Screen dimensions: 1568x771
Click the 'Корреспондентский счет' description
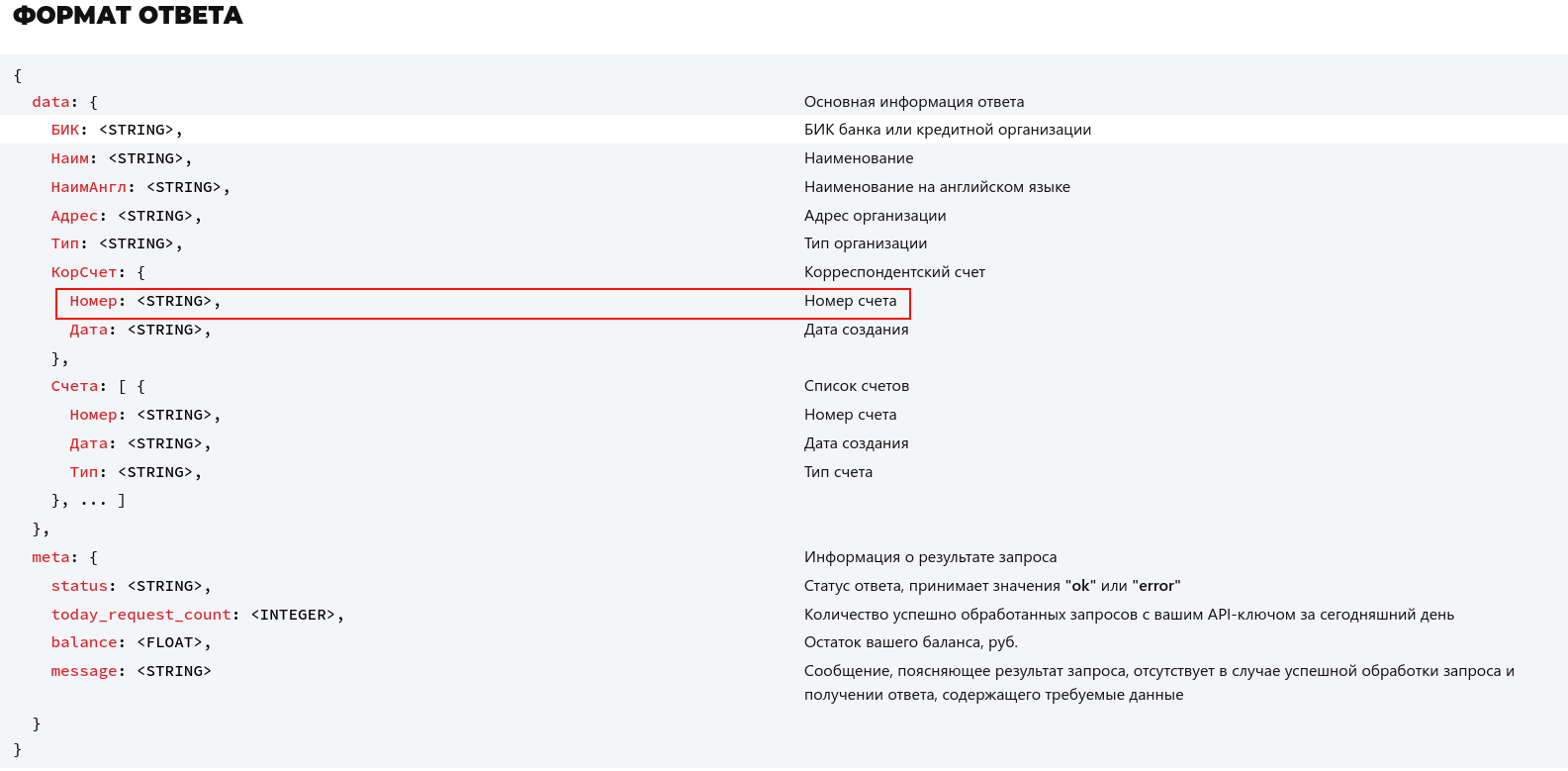pyautogui.click(x=894, y=272)
